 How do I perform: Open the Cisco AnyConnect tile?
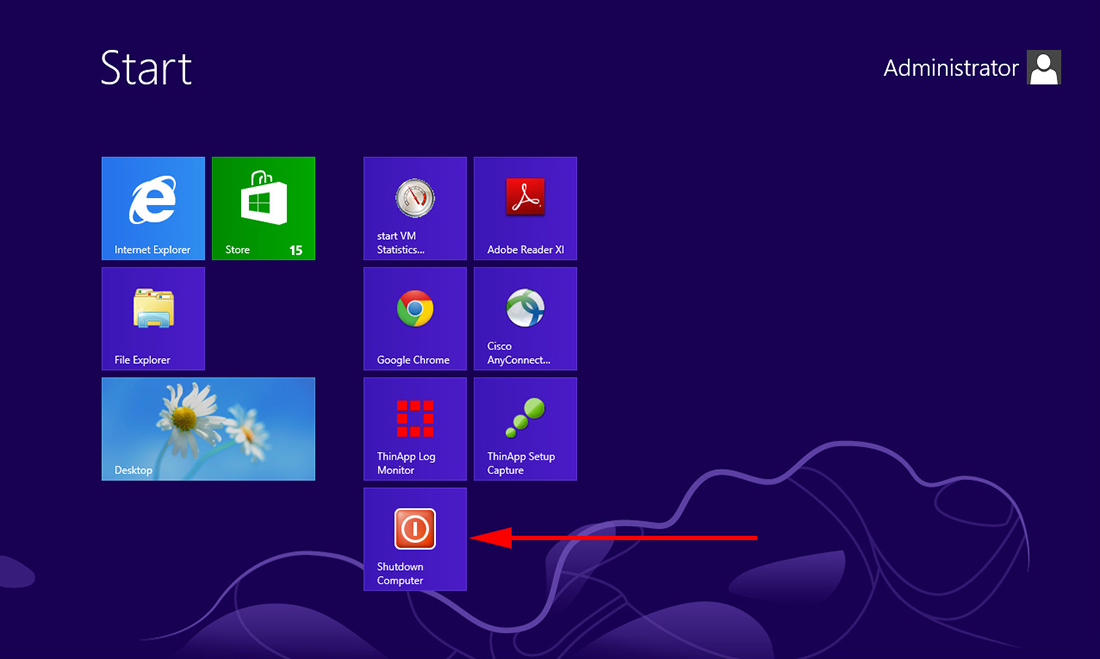point(525,319)
